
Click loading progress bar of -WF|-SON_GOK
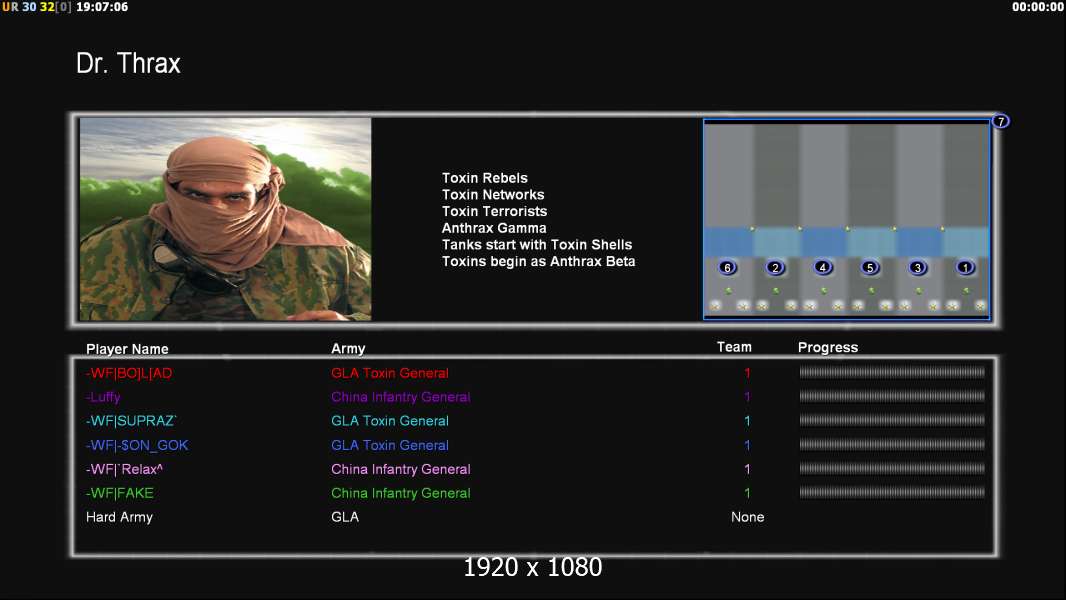(x=892, y=444)
